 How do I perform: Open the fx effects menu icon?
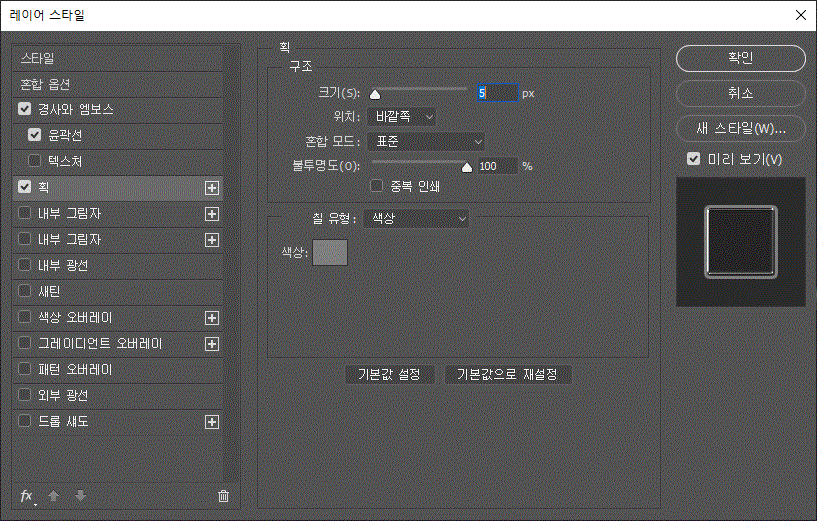(x=27, y=496)
